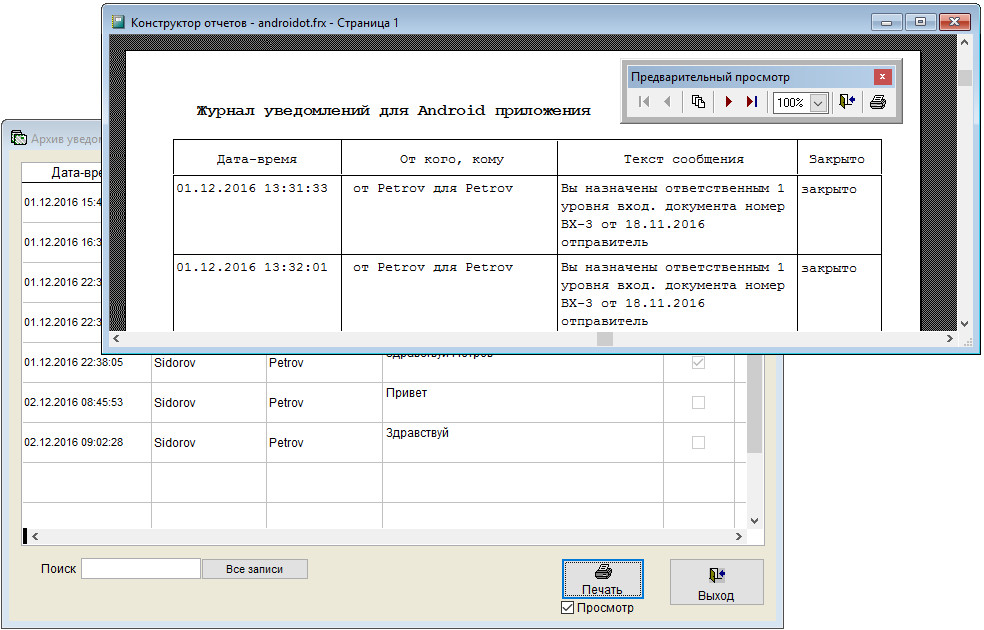Expand the 100% zoom dropdown
Screen dimensions: 984x630
coord(818,103)
